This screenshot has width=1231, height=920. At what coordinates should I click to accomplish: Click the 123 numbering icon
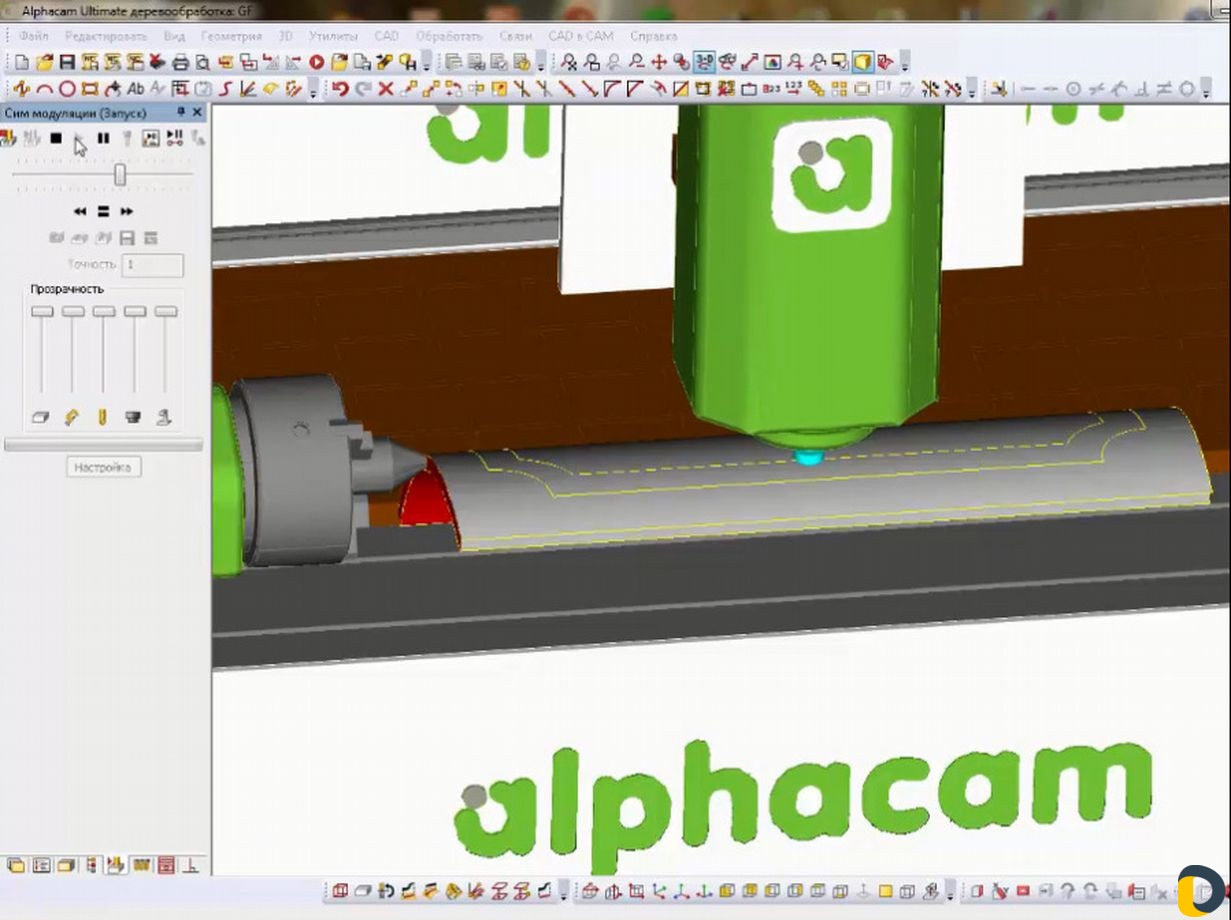794,89
